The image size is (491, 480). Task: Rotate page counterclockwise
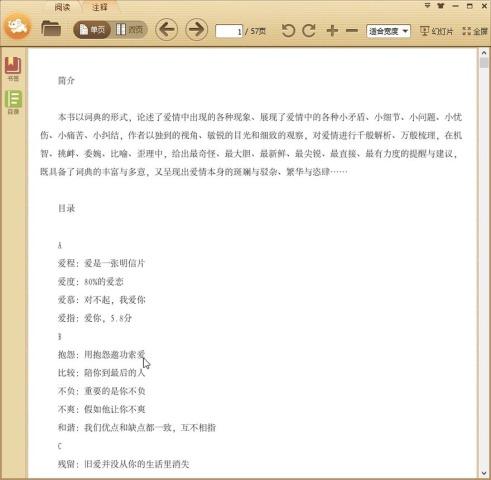click(288, 31)
